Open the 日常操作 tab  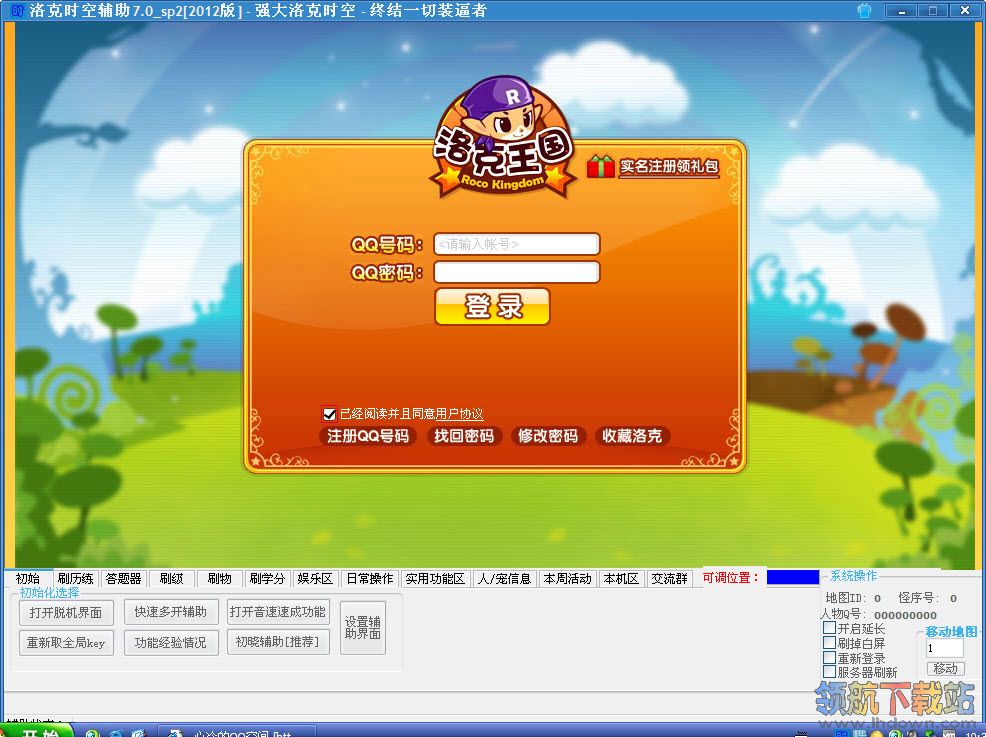(x=369, y=578)
